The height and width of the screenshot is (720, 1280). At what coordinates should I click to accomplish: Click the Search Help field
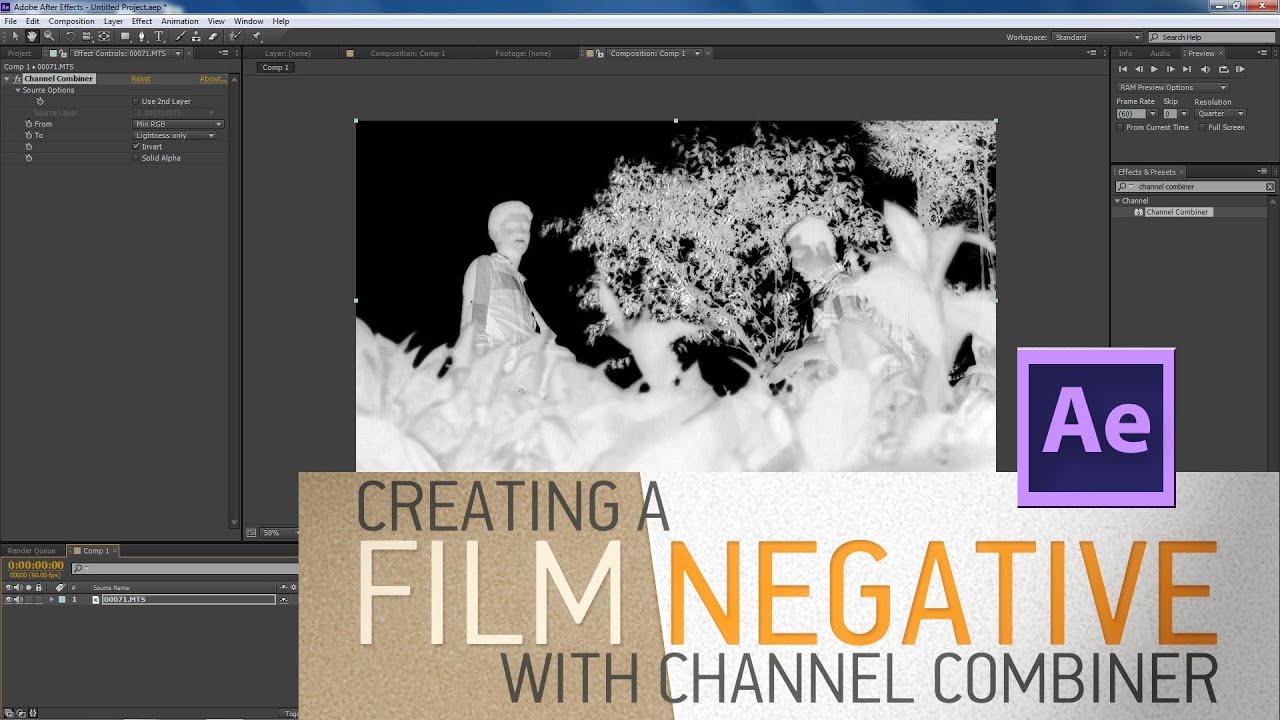[1210, 37]
